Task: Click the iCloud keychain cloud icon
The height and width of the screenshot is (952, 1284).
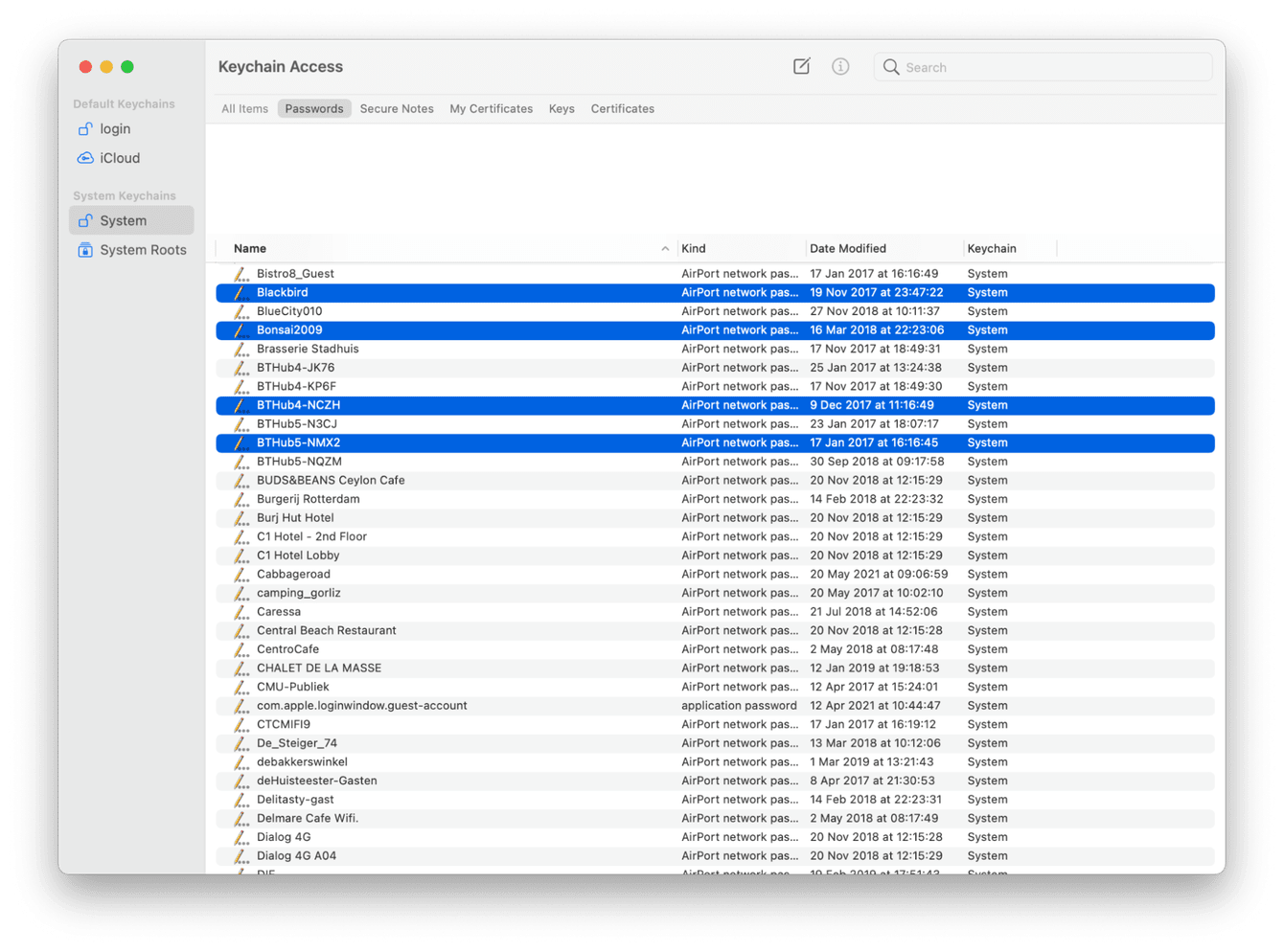Action: tap(84, 157)
